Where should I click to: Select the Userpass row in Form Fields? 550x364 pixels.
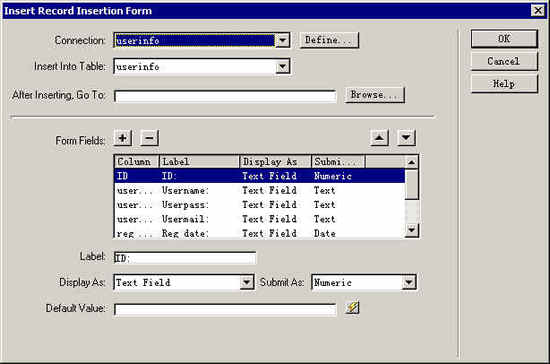click(260, 205)
